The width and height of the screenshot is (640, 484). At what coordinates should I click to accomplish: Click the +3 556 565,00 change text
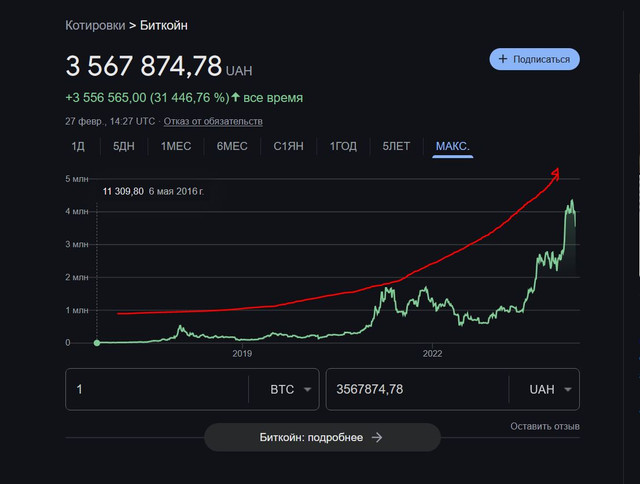[106, 98]
